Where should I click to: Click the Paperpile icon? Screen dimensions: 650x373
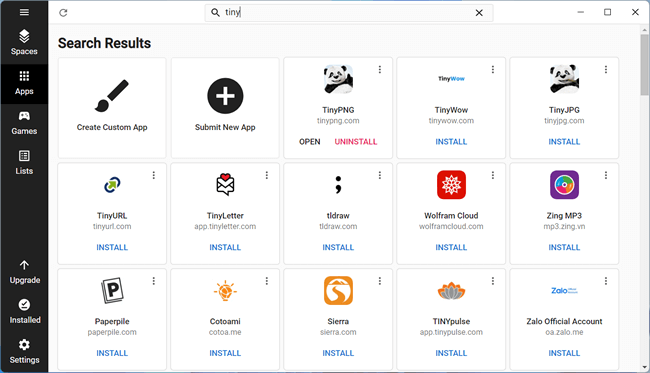click(x=112, y=291)
